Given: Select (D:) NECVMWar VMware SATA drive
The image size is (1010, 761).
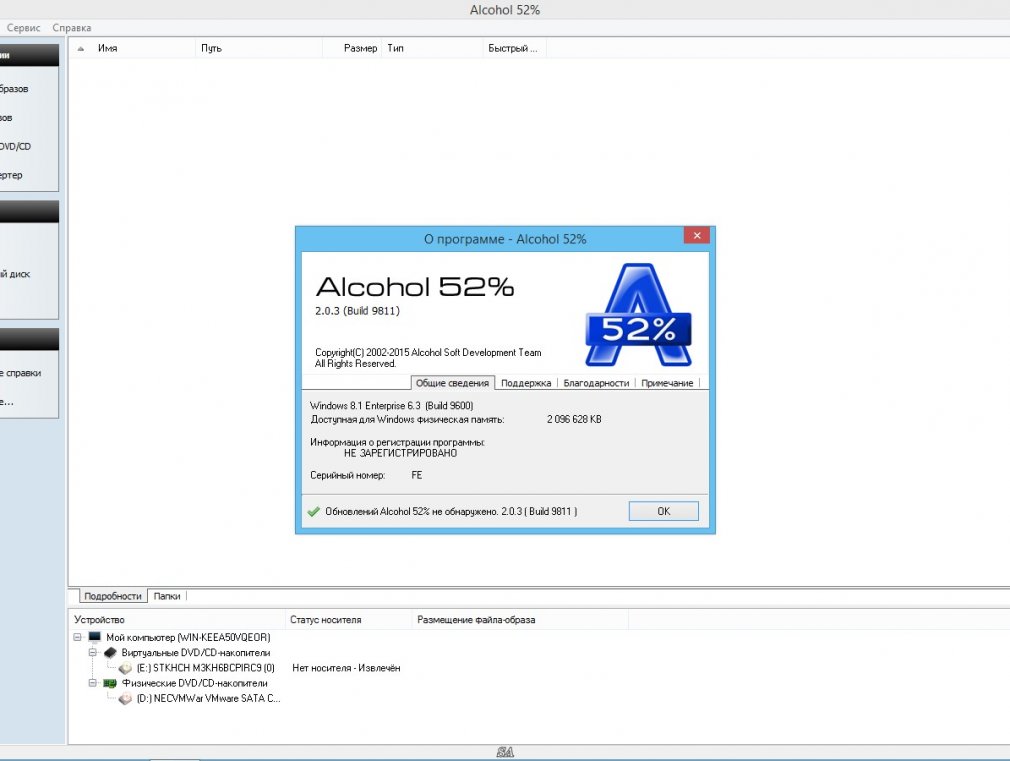Looking at the screenshot, I should pyautogui.click(x=208, y=698).
